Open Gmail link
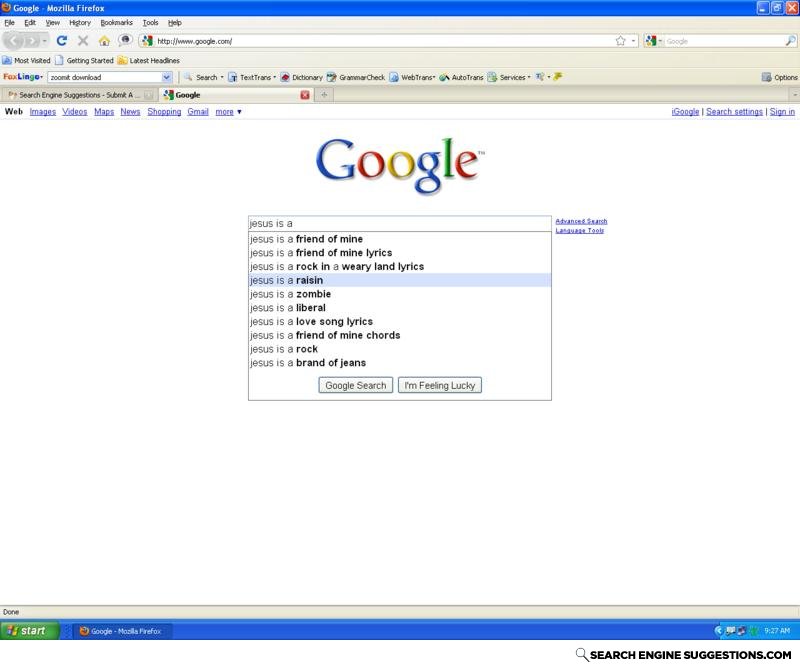The image size is (800, 666). click(198, 112)
